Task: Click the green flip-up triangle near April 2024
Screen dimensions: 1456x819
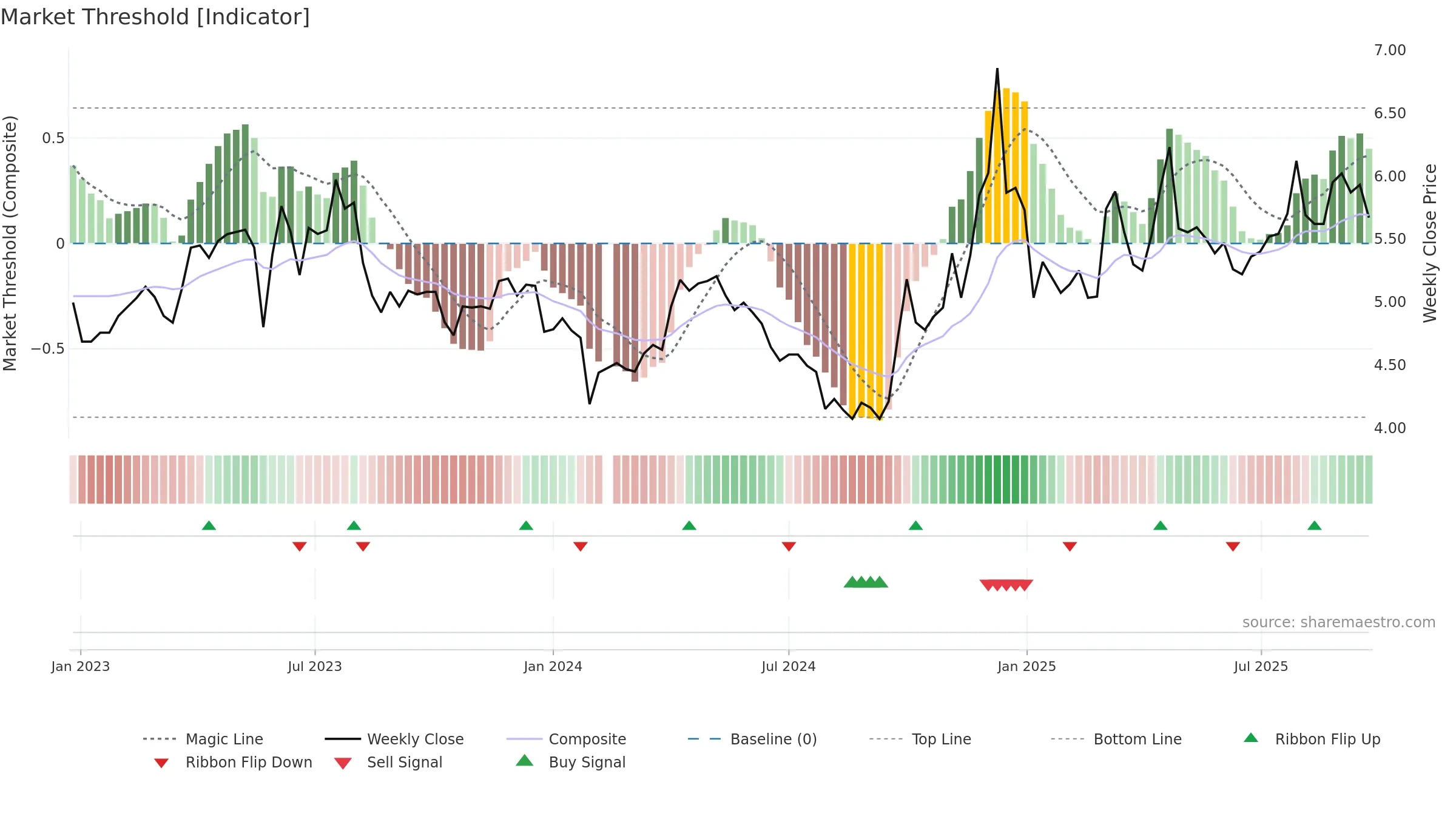Action: coord(689,525)
